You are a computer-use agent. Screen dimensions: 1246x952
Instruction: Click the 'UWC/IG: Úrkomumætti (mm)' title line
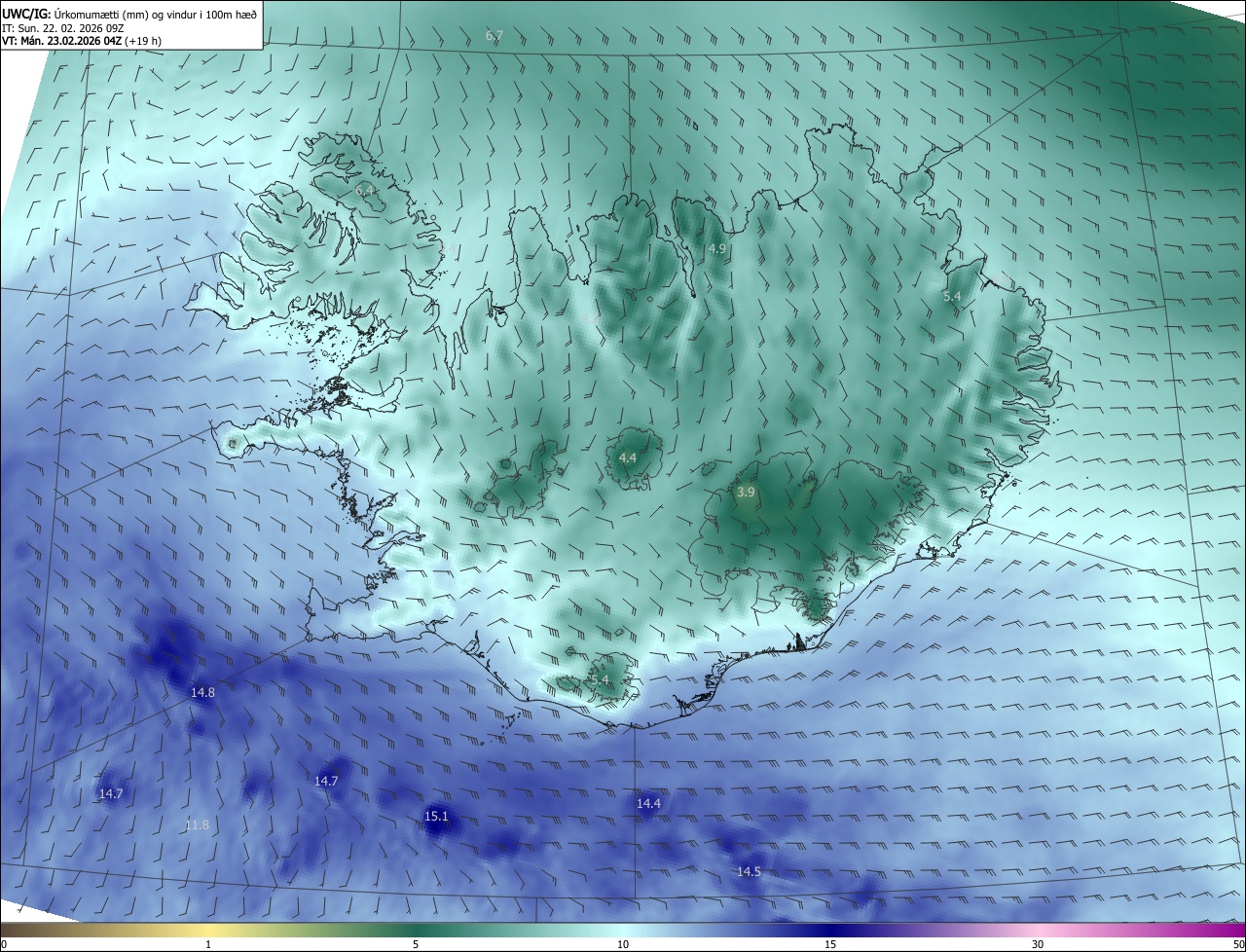pyautogui.click(x=129, y=13)
